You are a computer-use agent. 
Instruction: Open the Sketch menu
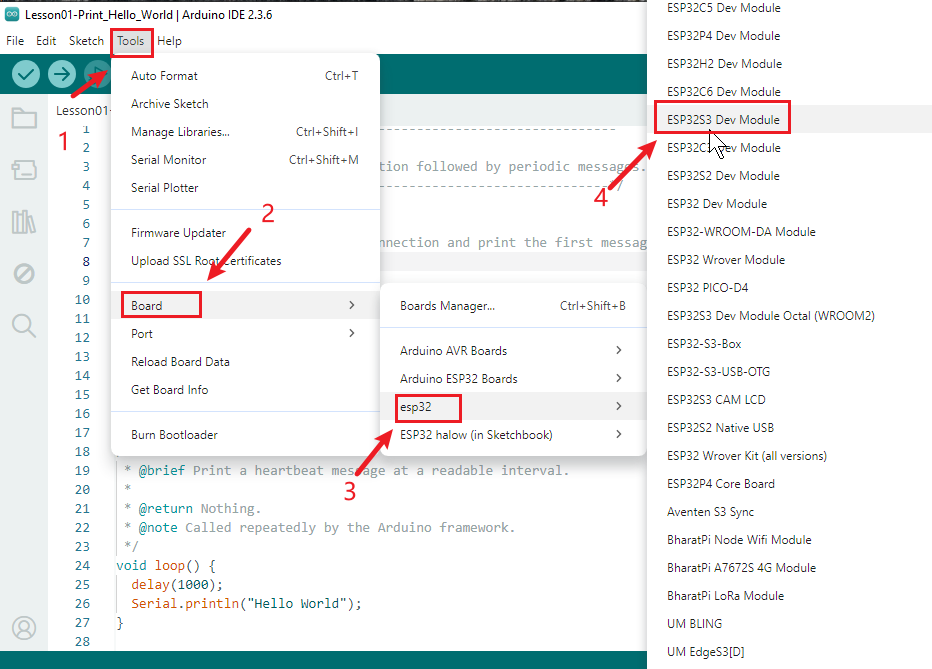[86, 40]
